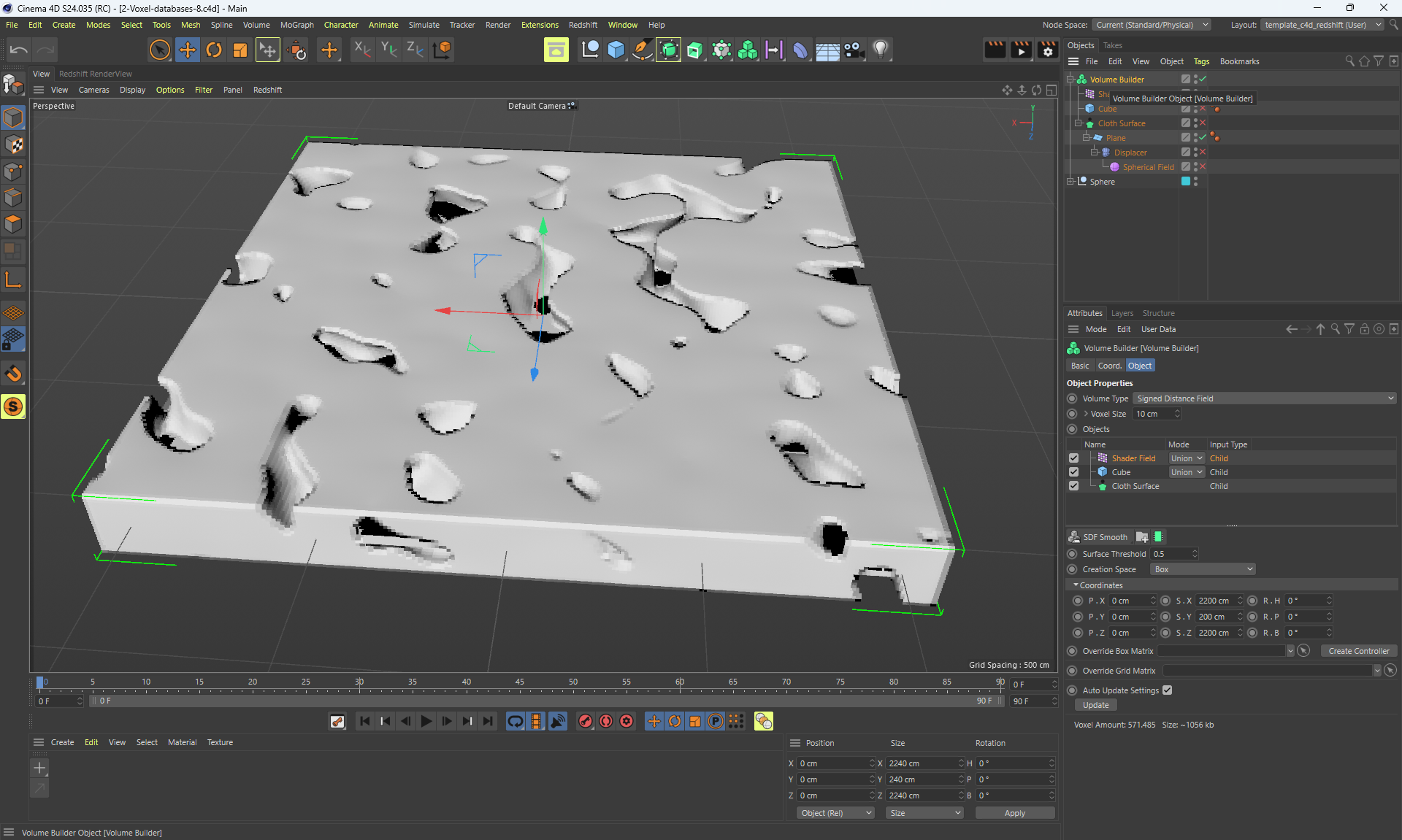Open the MoGraph menu
1402x840 pixels.
[296, 25]
